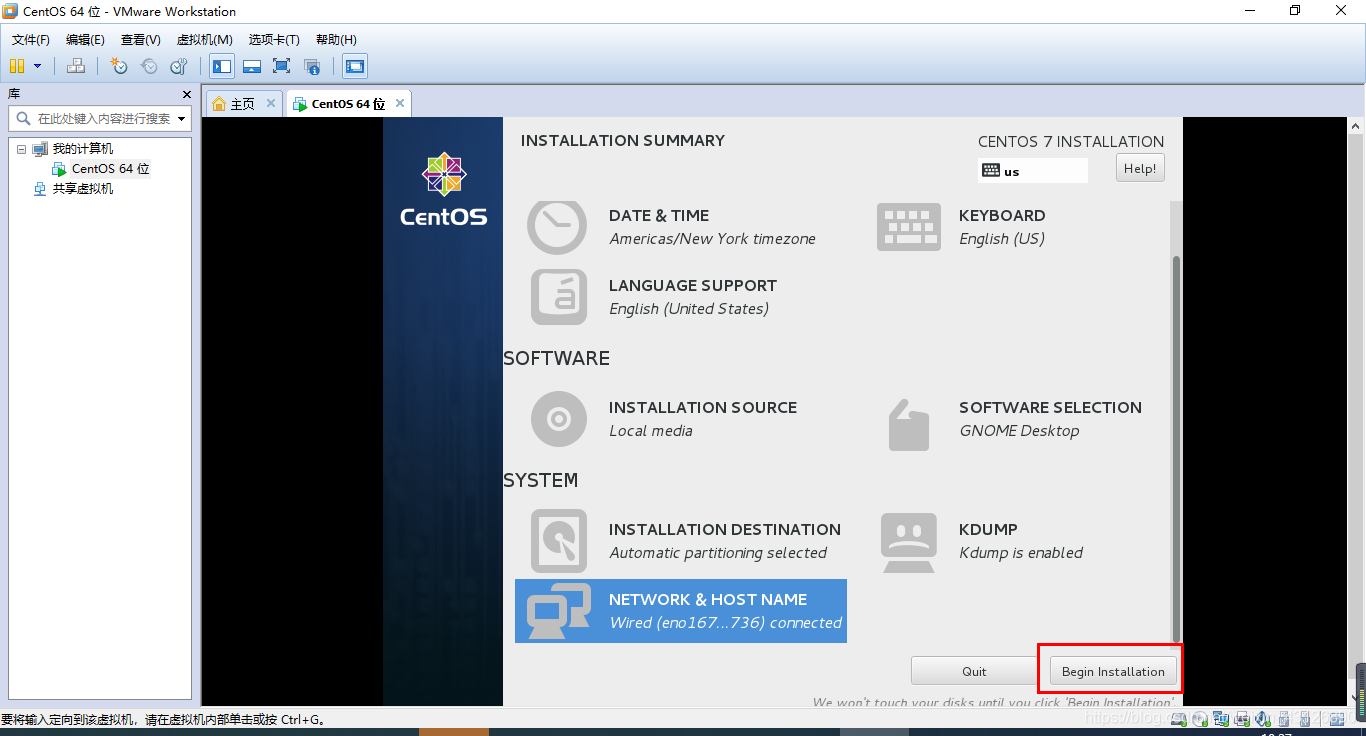The height and width of the screenshot is (736, 1366).
Task: Open the library search dropdown arrow
Action: click(182, 119)
